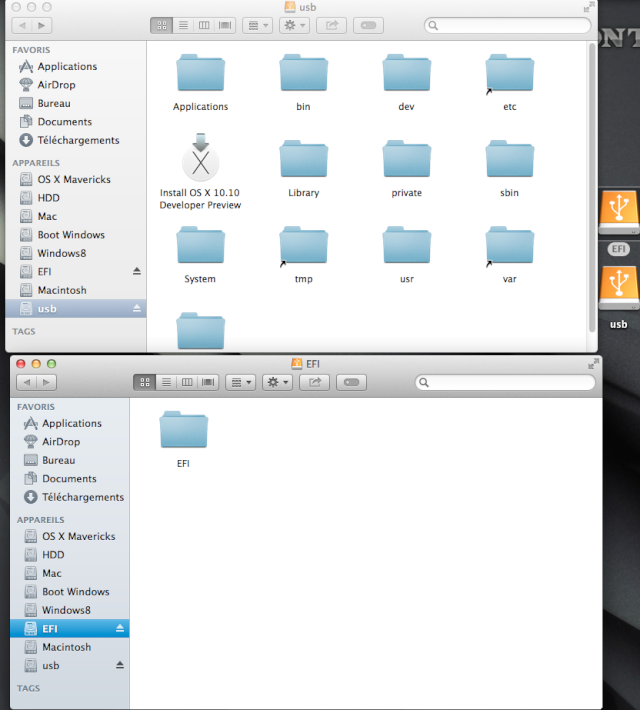Open action gear menu in usb window
The image size is (640, 710).
[294, 25]
